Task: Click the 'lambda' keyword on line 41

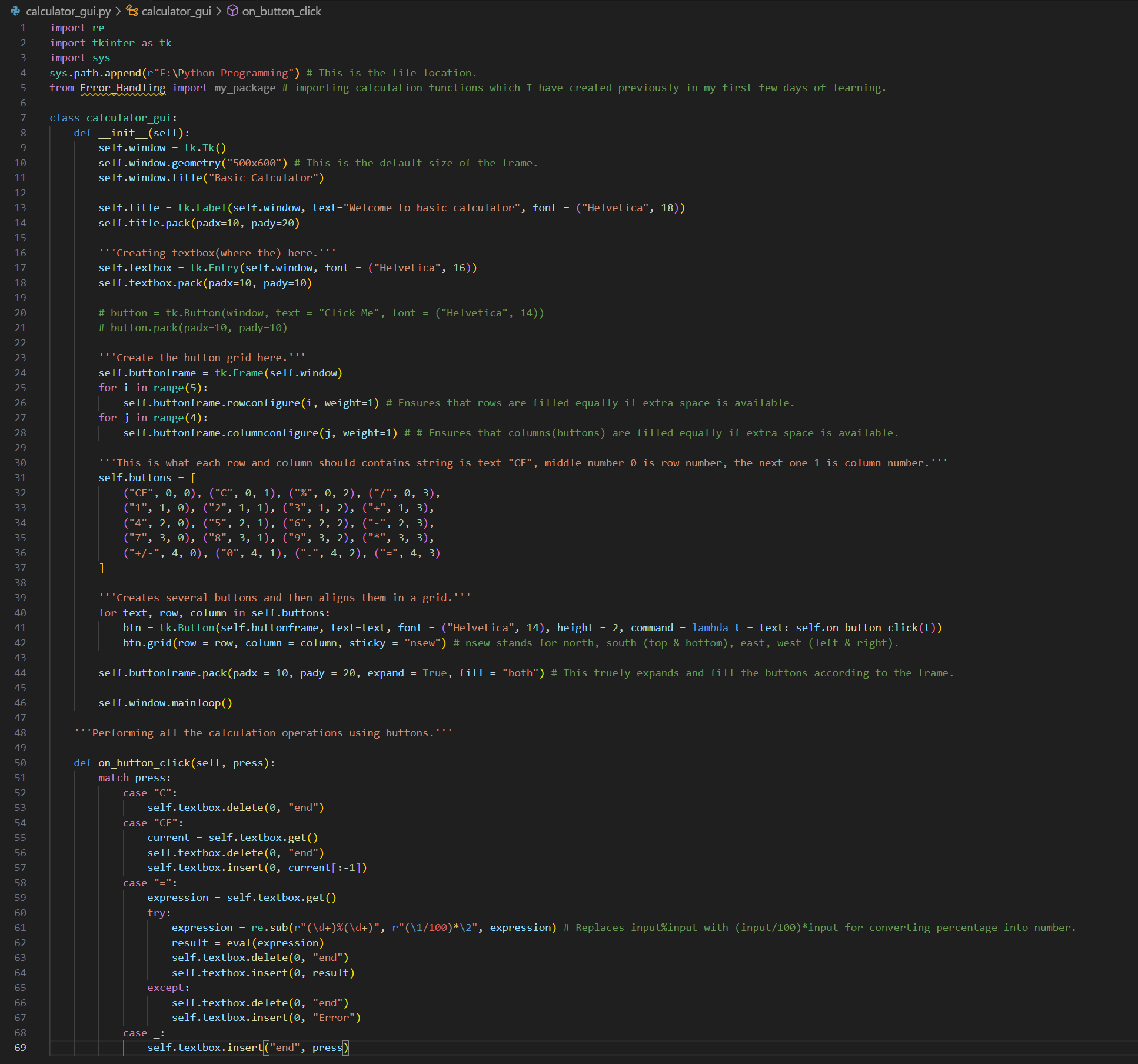Action: tap(709, 628)
